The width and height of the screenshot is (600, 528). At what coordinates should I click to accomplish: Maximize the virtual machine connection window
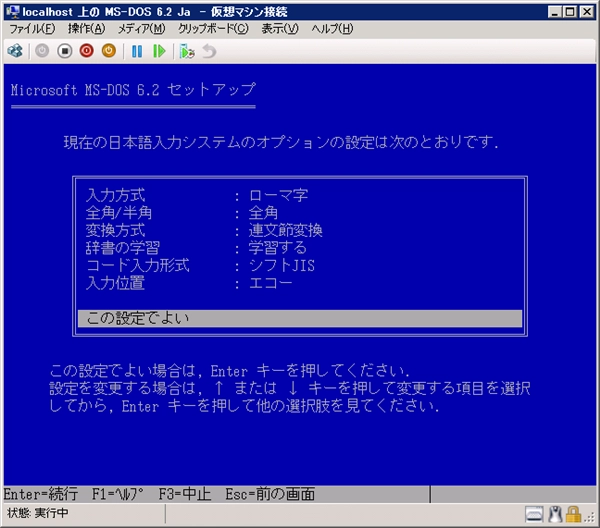[x=570, y=12]
